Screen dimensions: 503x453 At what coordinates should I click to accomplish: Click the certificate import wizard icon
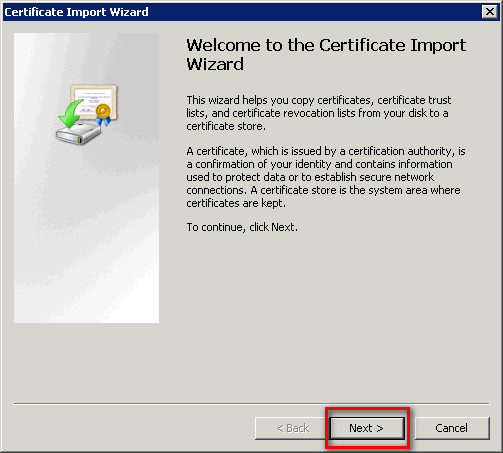(x=87, y=114)
